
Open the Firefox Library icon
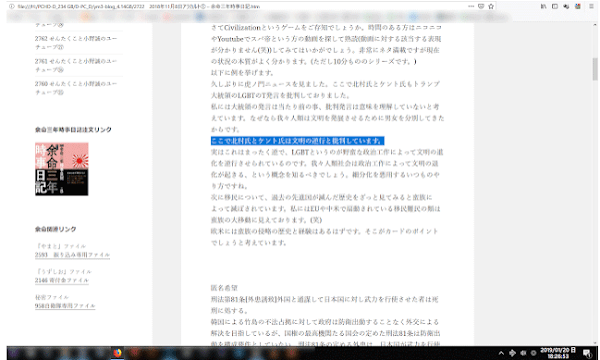point(543,7)
